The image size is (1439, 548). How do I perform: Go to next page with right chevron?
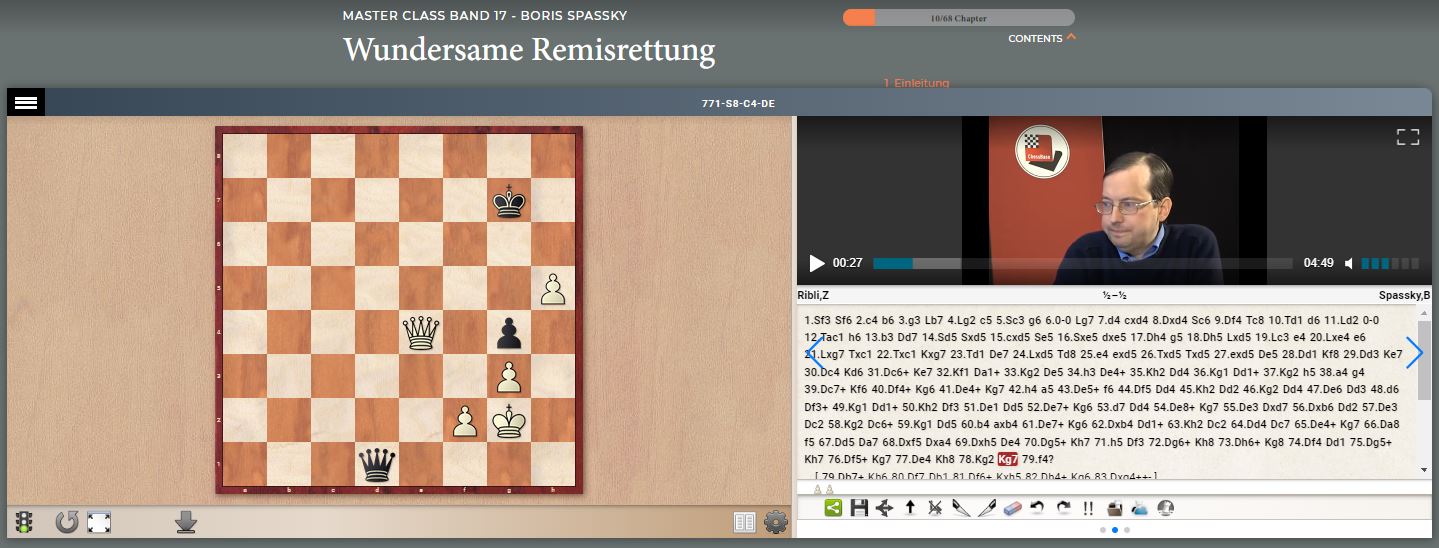coord(1414,352)
